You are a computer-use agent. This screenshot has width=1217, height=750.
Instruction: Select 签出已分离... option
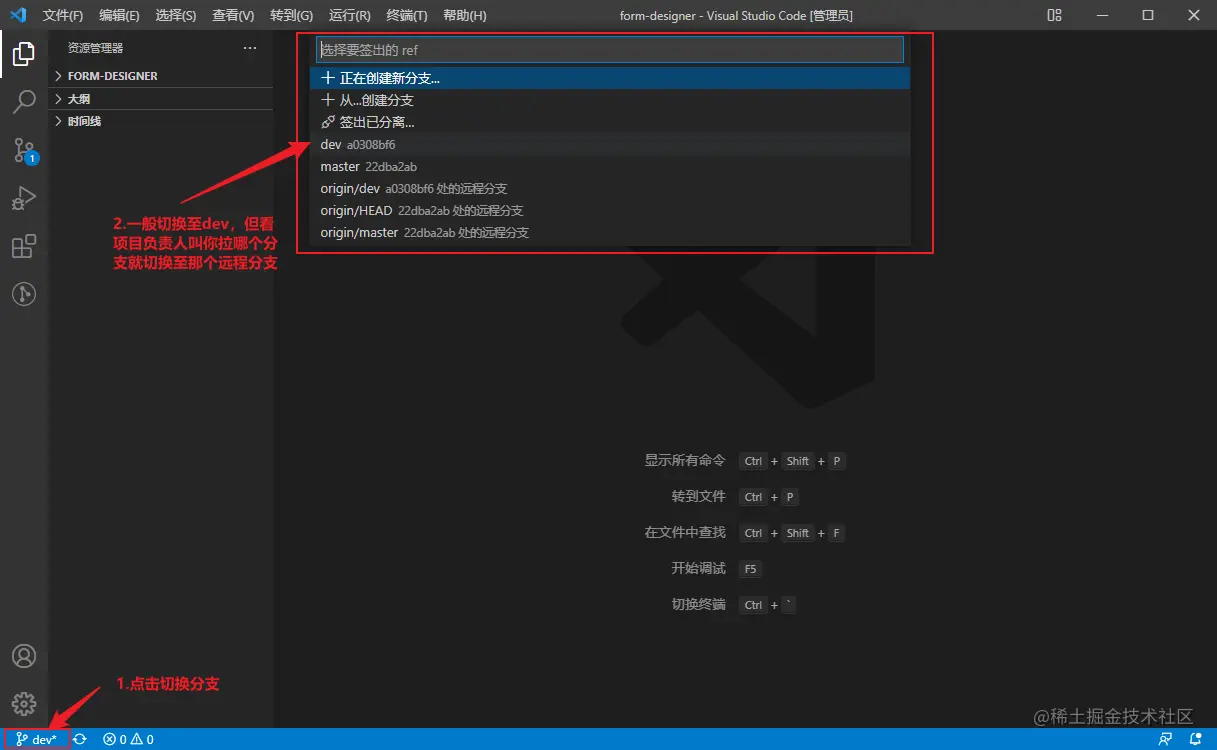(610, 122)
